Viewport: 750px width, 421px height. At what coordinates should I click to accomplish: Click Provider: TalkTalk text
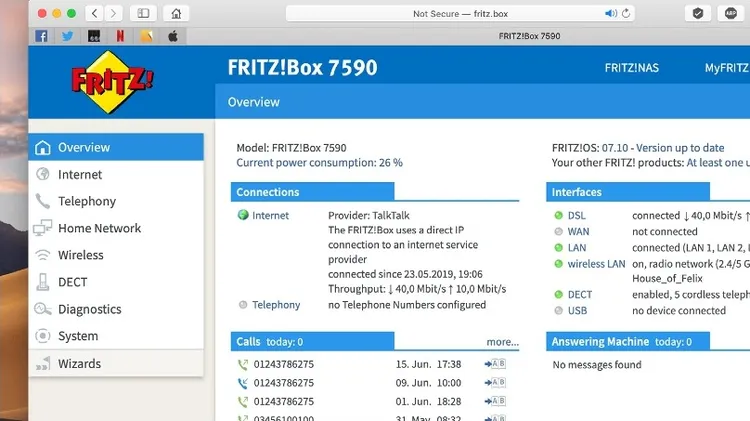[369, 215]
